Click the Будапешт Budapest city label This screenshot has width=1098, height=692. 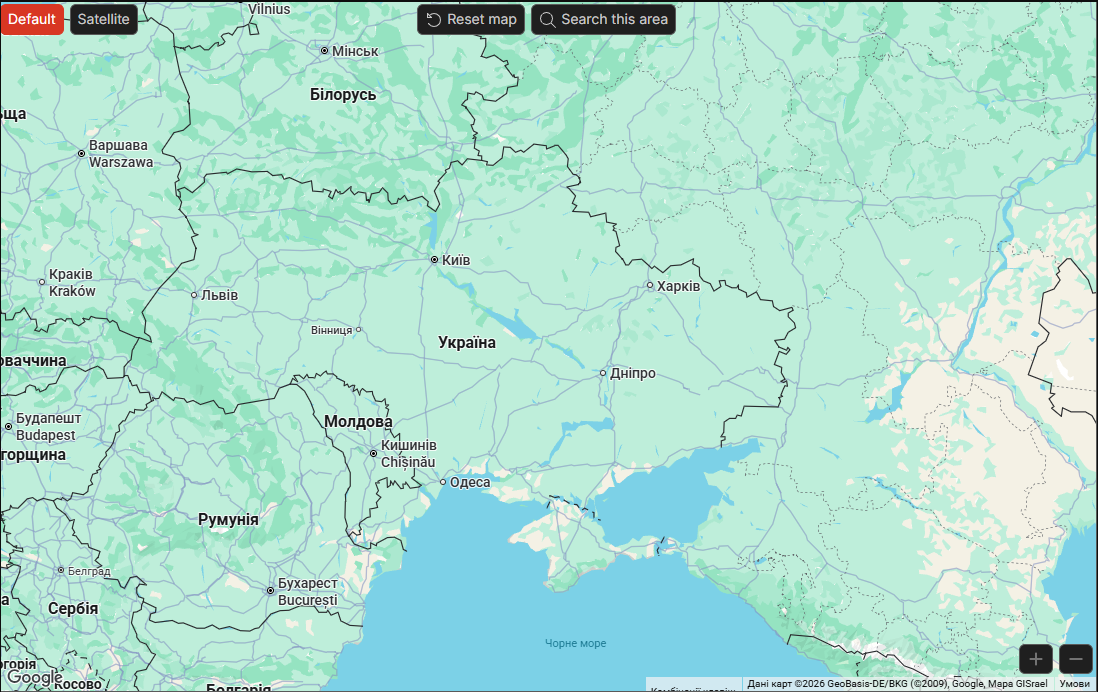48,427
